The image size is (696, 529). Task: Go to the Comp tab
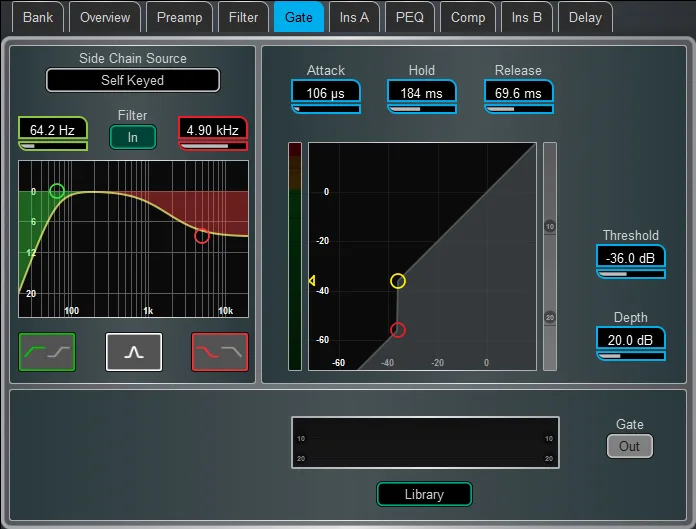pos(468,17)
